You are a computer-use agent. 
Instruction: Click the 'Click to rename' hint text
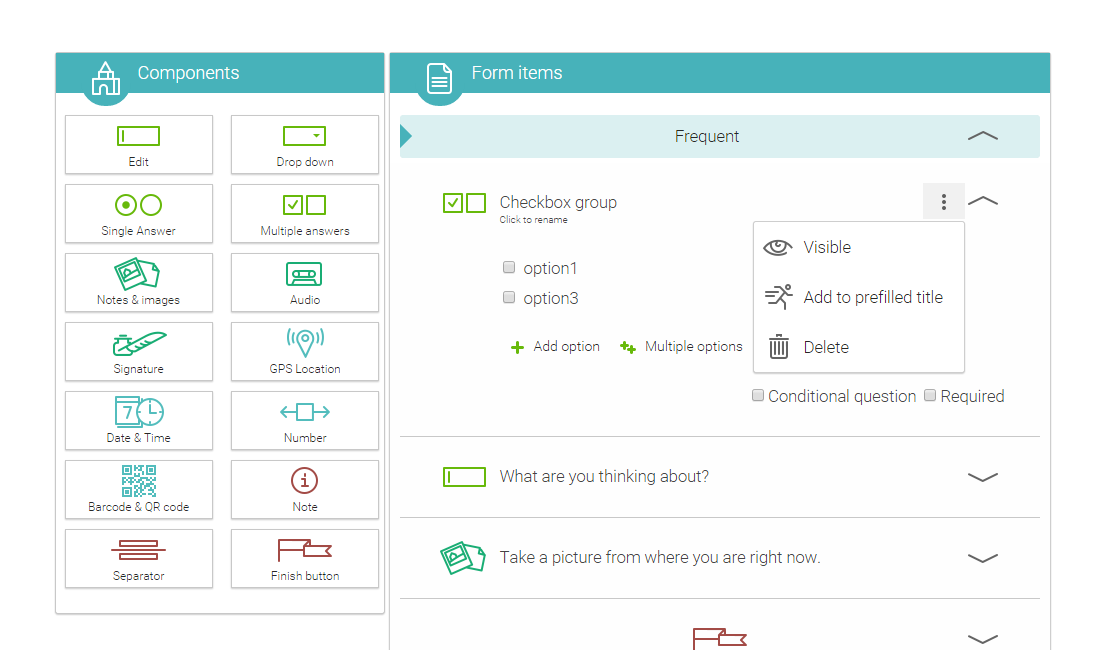(x=533, y=220)
